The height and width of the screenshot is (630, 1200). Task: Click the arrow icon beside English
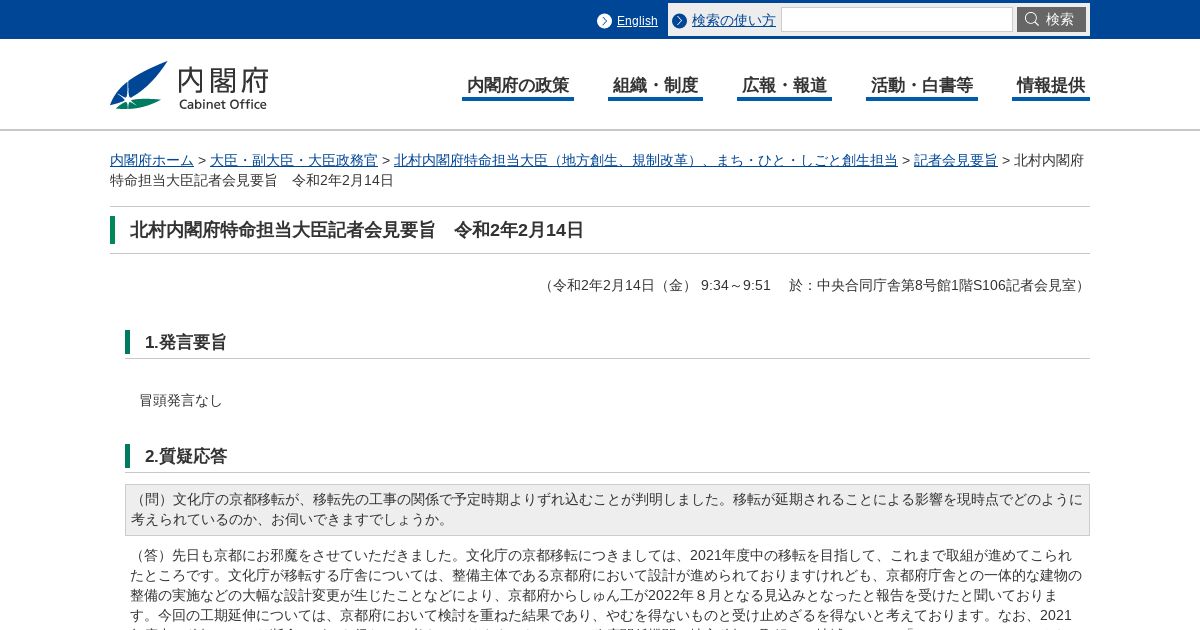pos(604,21)
